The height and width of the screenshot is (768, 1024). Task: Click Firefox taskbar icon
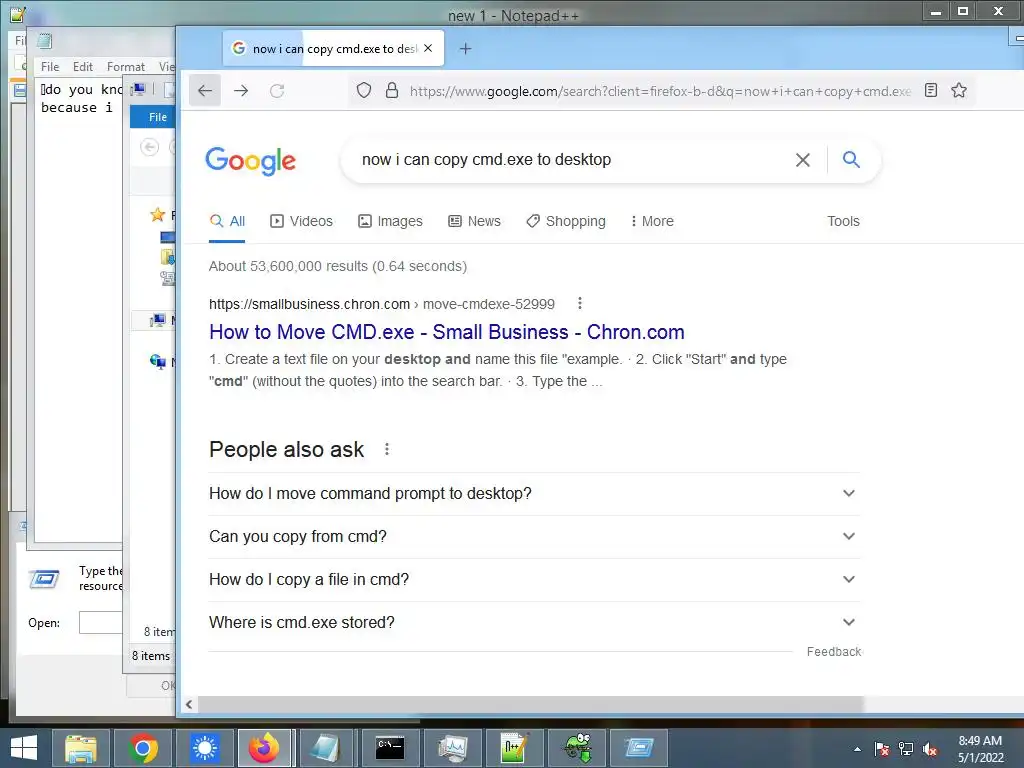264,748
